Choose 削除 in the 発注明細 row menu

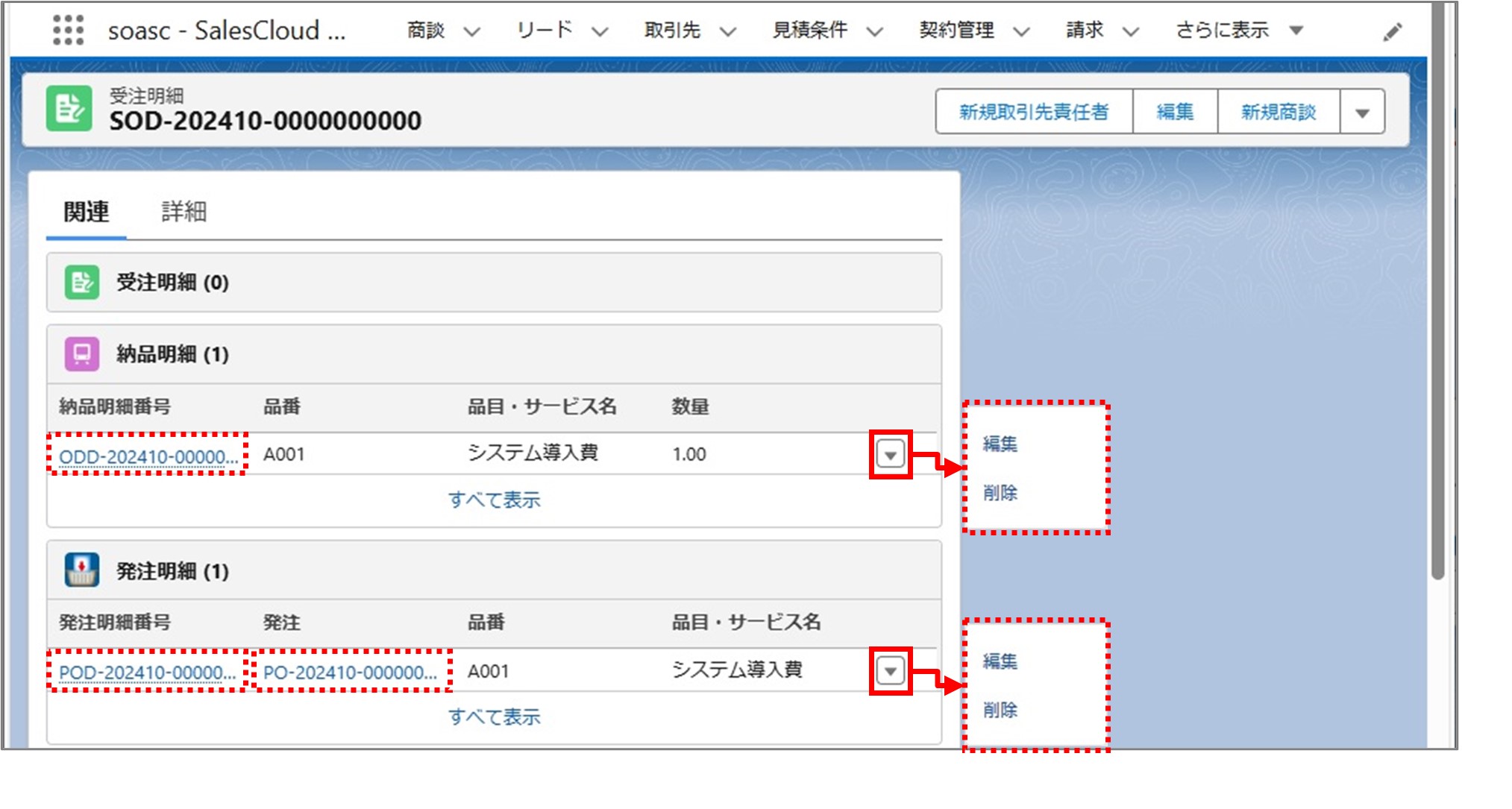coord(1000,709)
